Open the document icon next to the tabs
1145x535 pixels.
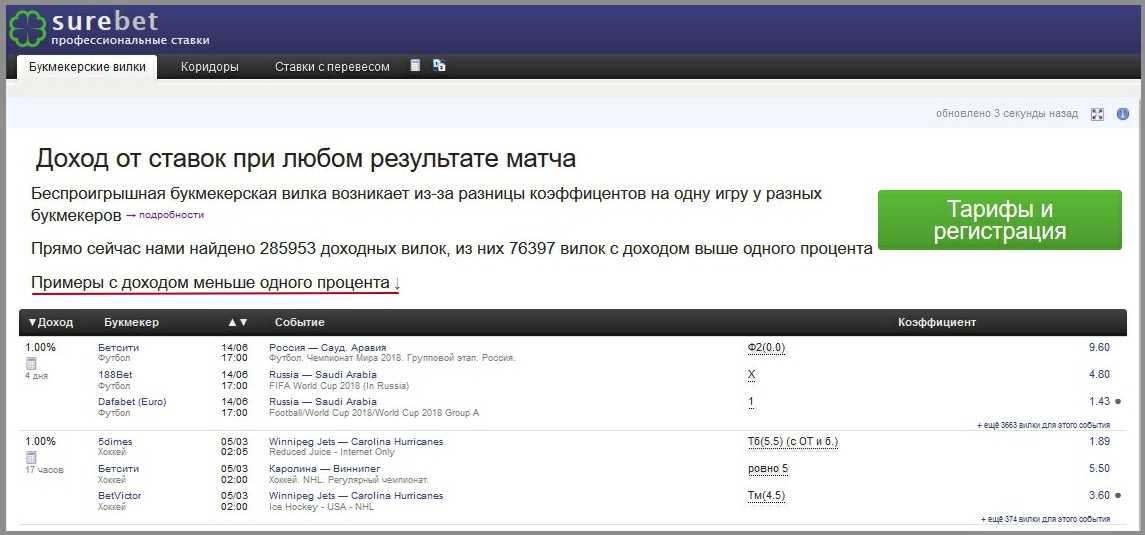click(x=416, y=66)
